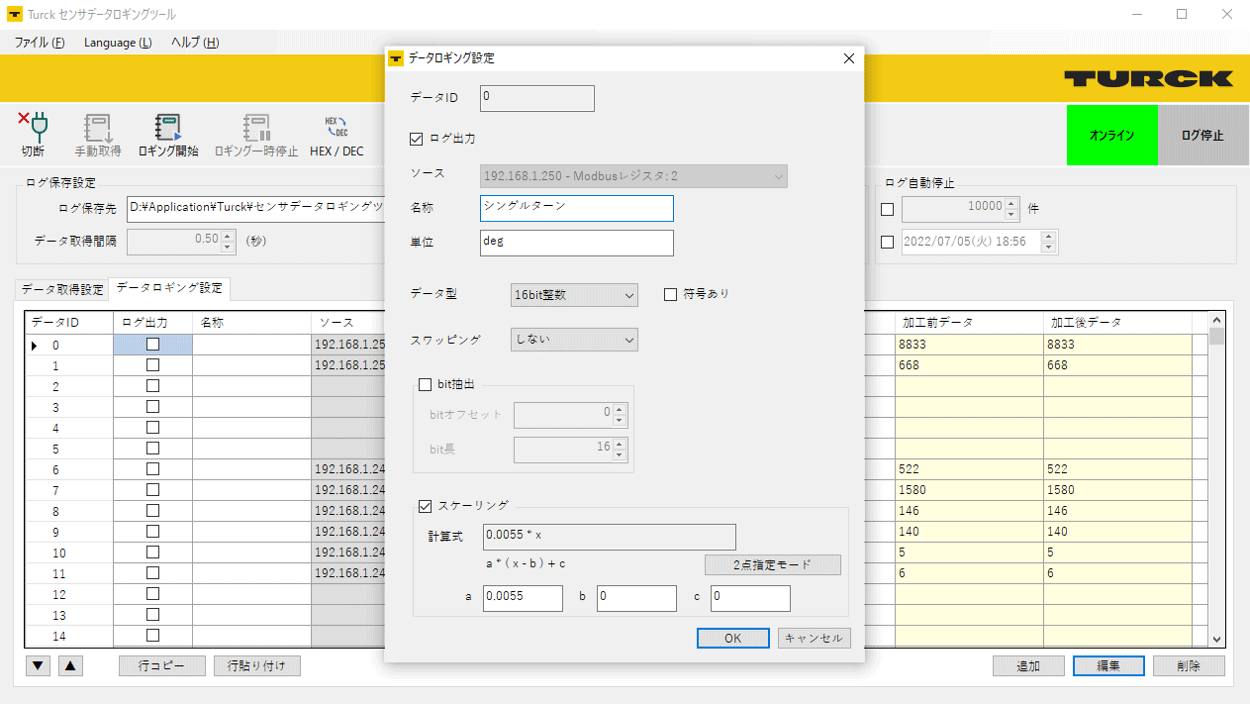Viewport: 1250px width, 704px height.
Task: Click the coefficient c input field
Action: click(751, 598)
